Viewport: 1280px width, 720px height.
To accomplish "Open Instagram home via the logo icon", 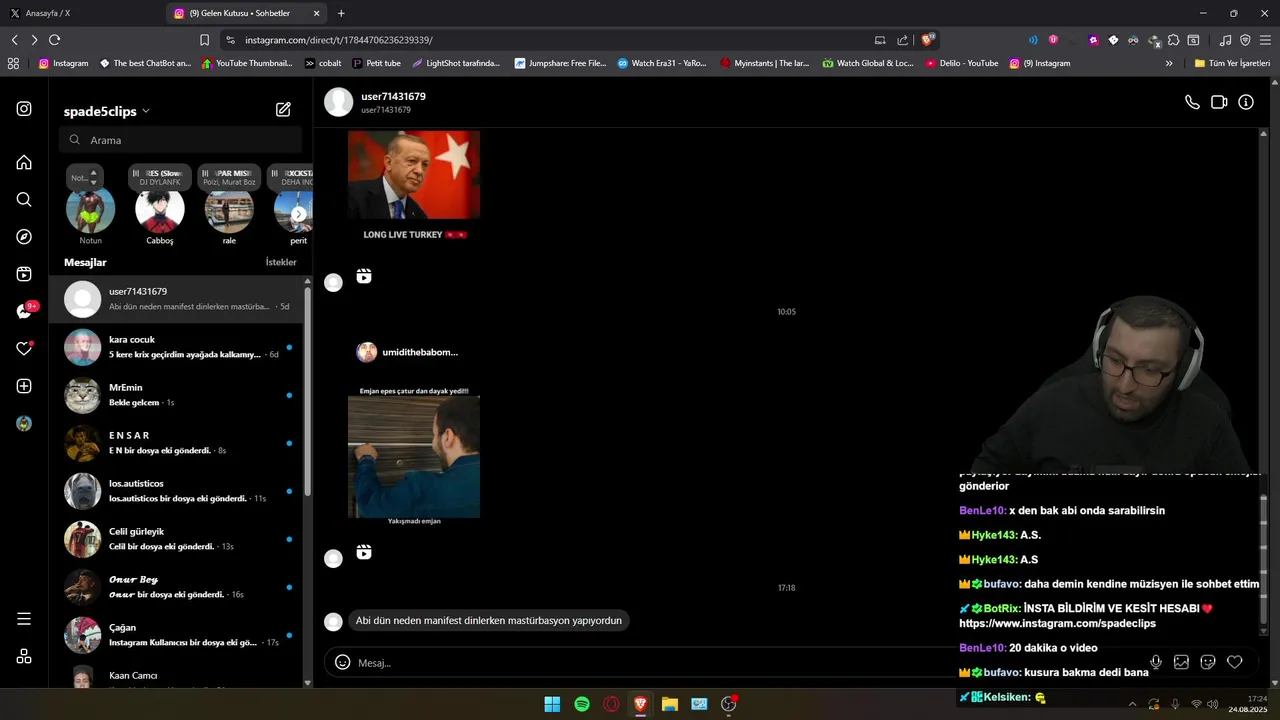I will 24,109.
